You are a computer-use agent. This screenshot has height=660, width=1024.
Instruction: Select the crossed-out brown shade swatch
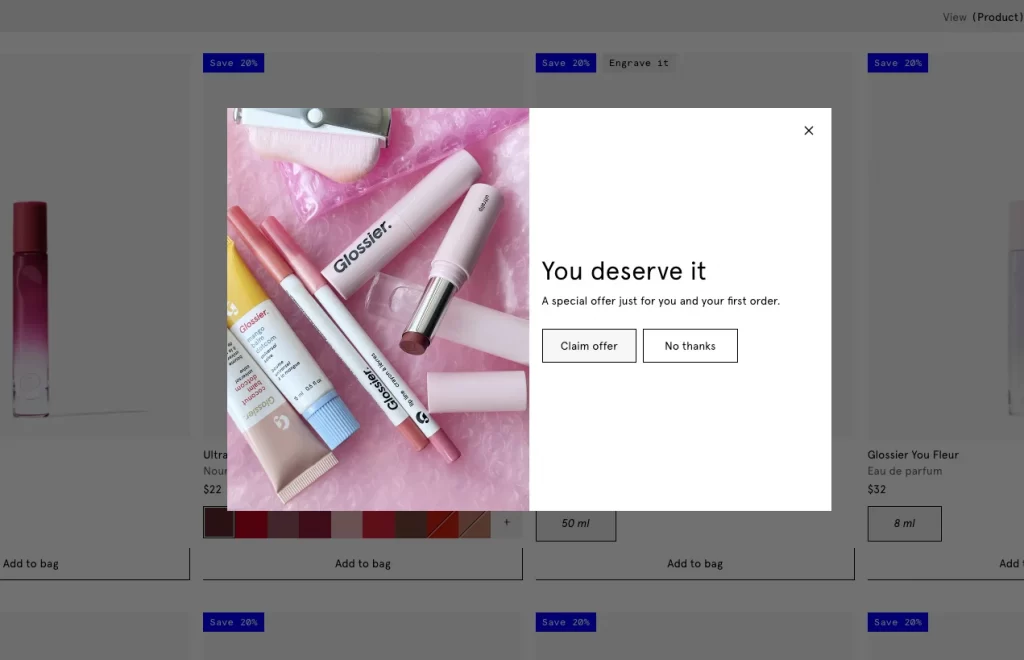[x=475, y=523]
